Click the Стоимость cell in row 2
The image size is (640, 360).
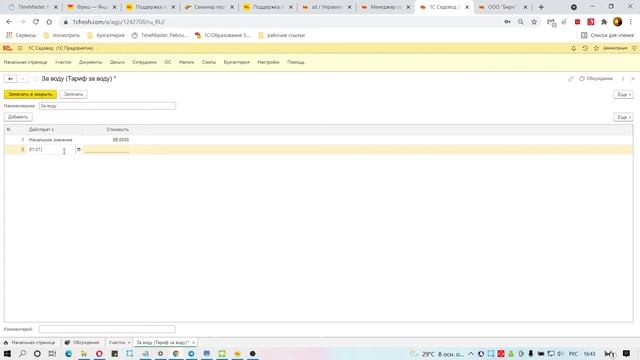[x=107, y=149]
